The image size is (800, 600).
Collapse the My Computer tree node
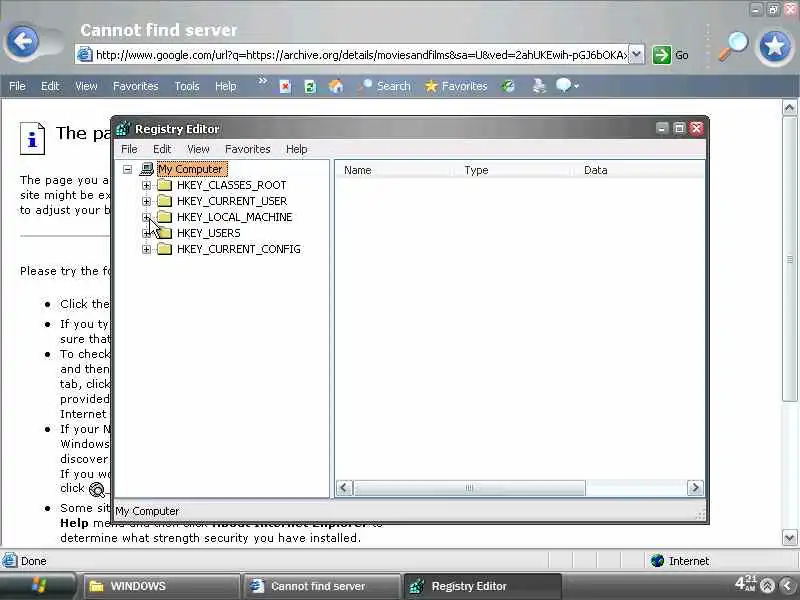pos(128,169)
